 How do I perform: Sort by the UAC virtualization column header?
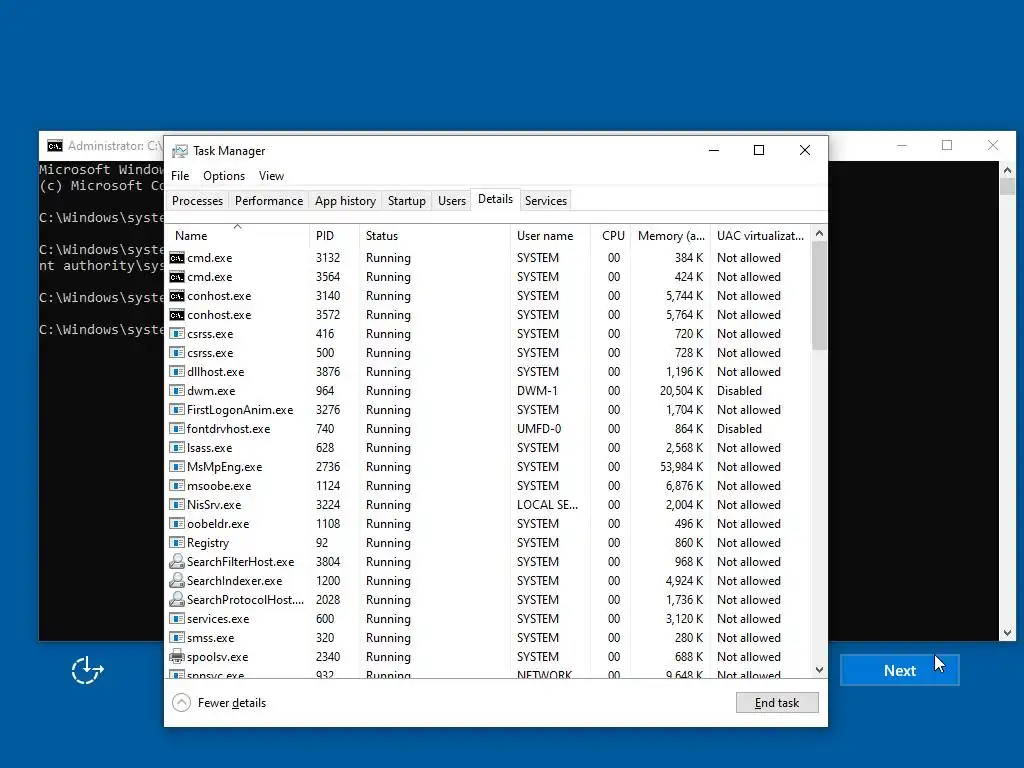point(760,236)
